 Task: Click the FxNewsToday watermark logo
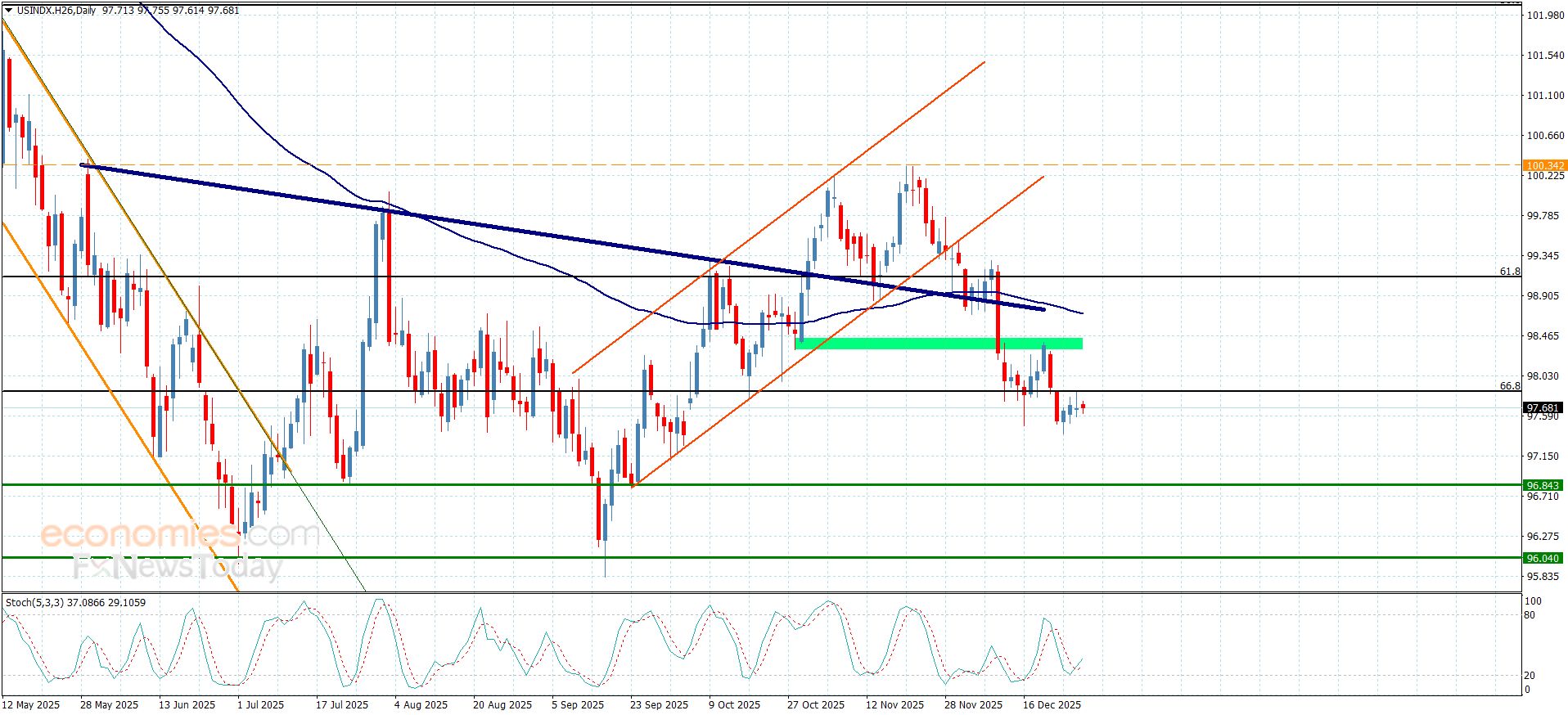pos(178,566)
